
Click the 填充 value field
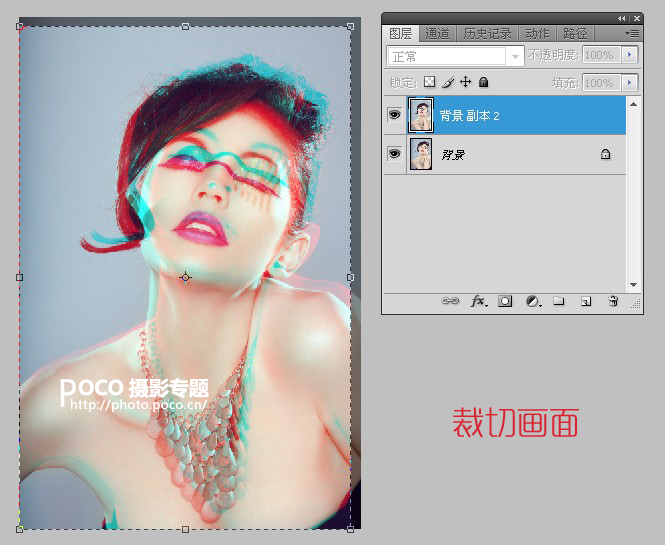[601, 83]
